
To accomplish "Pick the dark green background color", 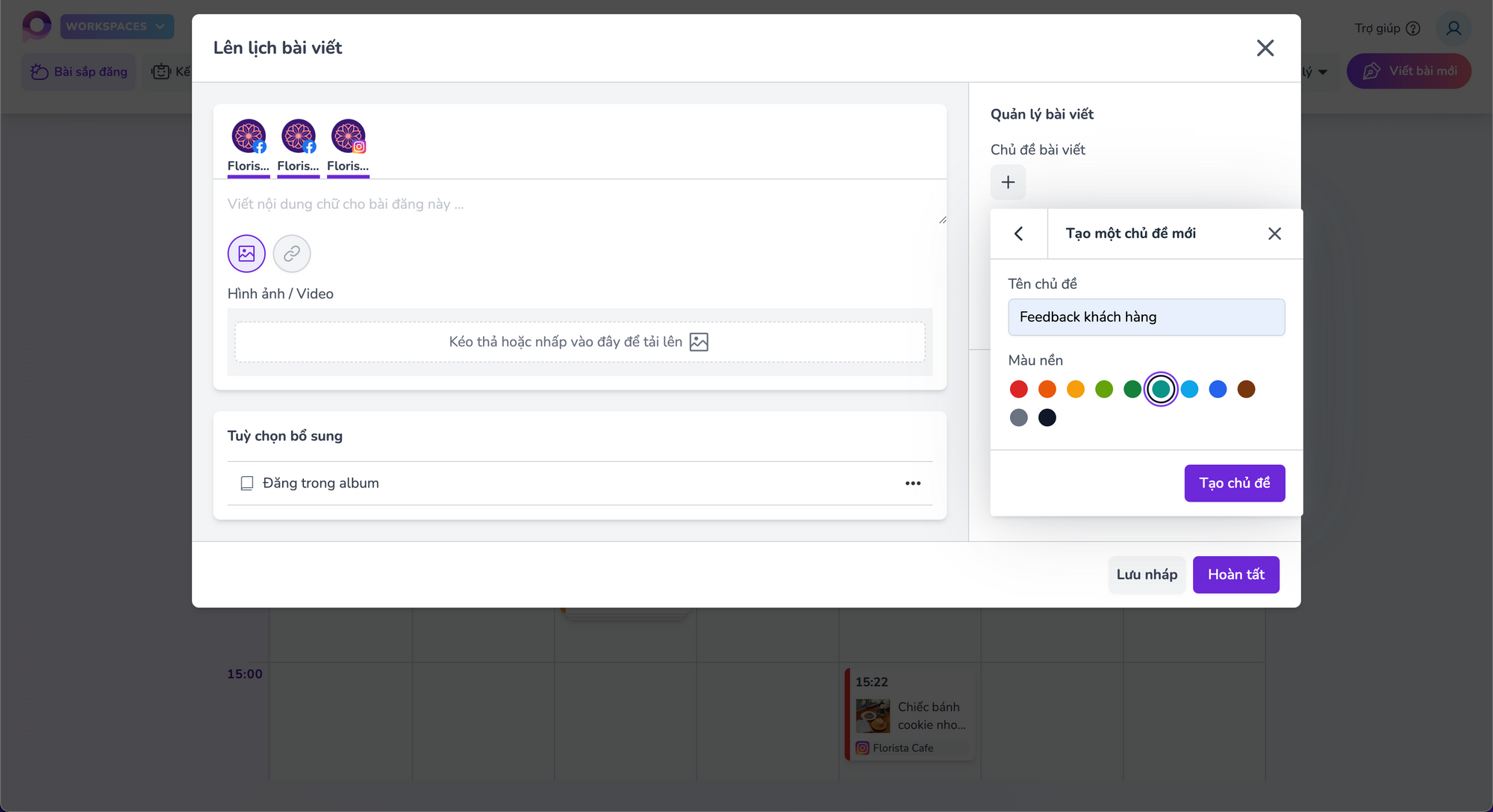I will point(1132,389).
